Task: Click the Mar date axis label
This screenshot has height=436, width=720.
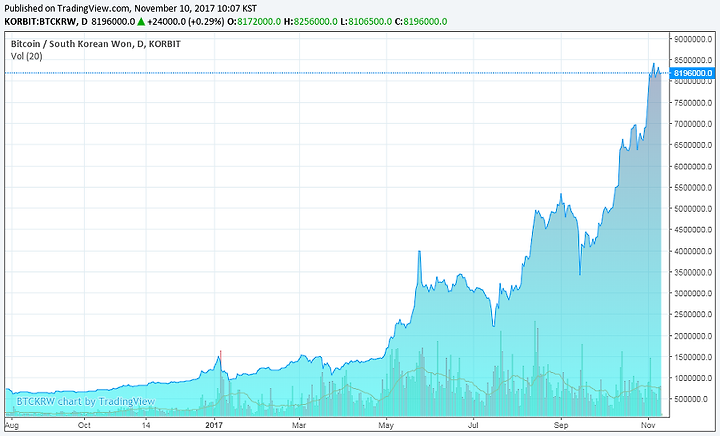Action: coord(299,425)
